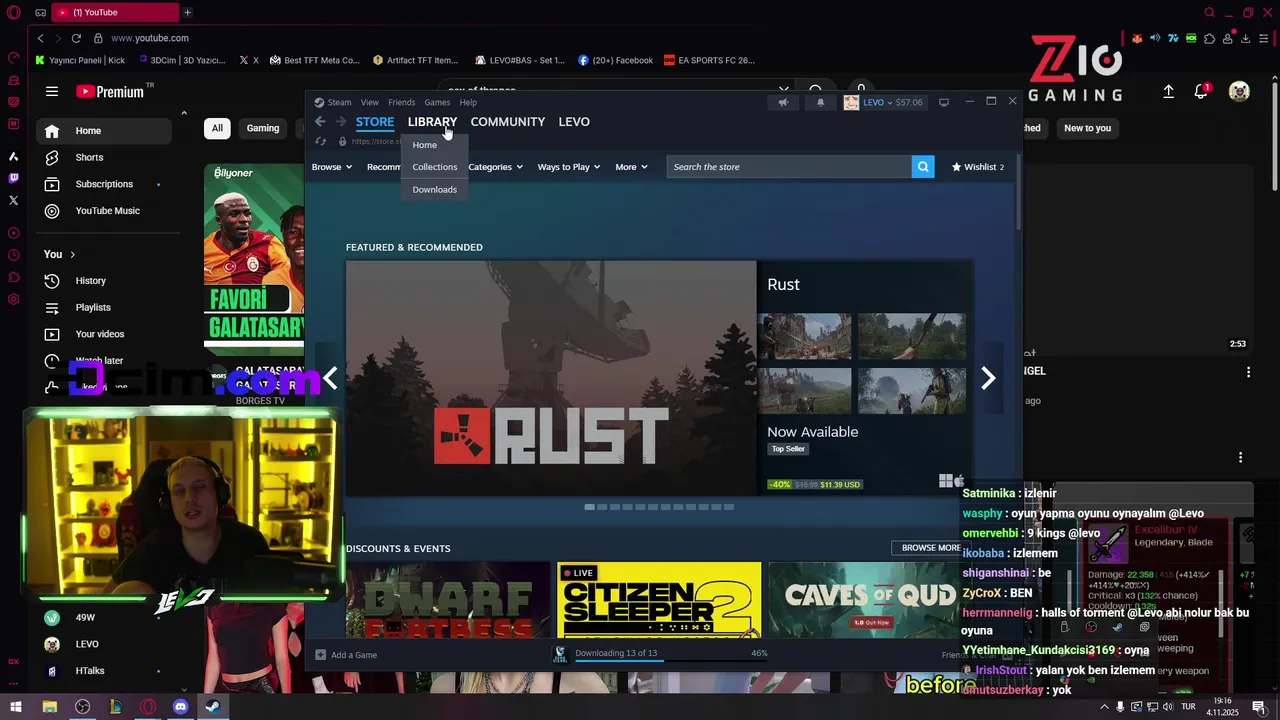Select the Gaming chip on YouTube
Viewport: 1280px width, 720px height.
263,128
